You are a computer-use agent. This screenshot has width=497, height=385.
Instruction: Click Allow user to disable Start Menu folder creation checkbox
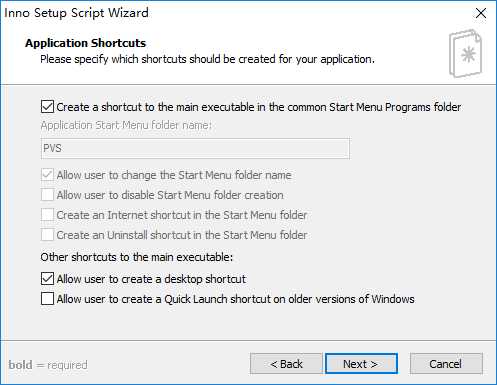(x=47, y=195)
